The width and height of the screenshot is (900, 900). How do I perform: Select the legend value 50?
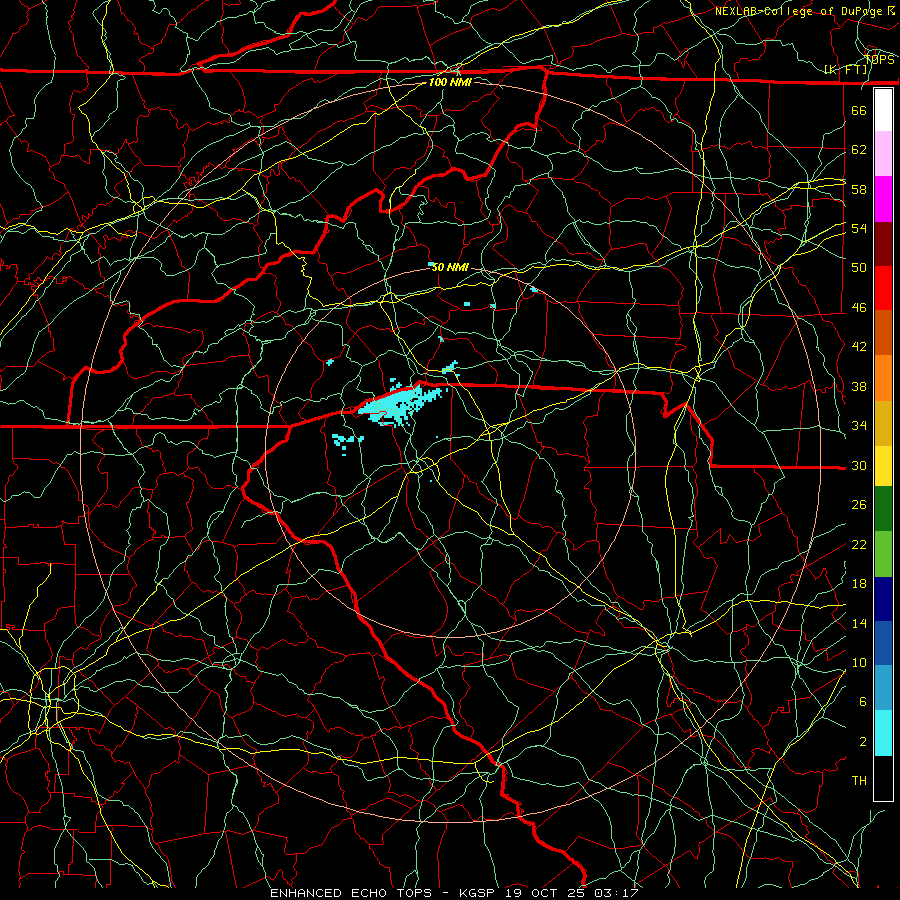859,267
